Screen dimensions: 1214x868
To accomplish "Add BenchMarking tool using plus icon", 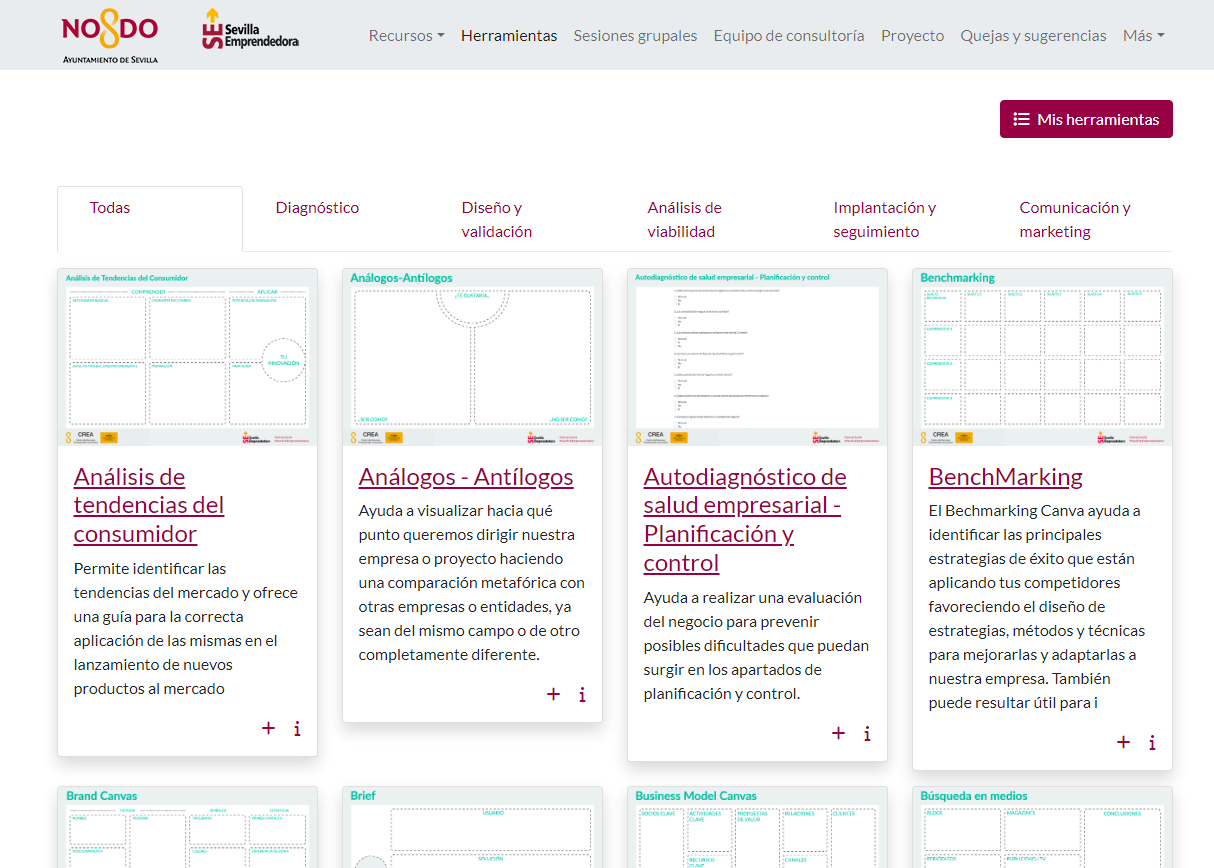I will [x=1123, y=742].
